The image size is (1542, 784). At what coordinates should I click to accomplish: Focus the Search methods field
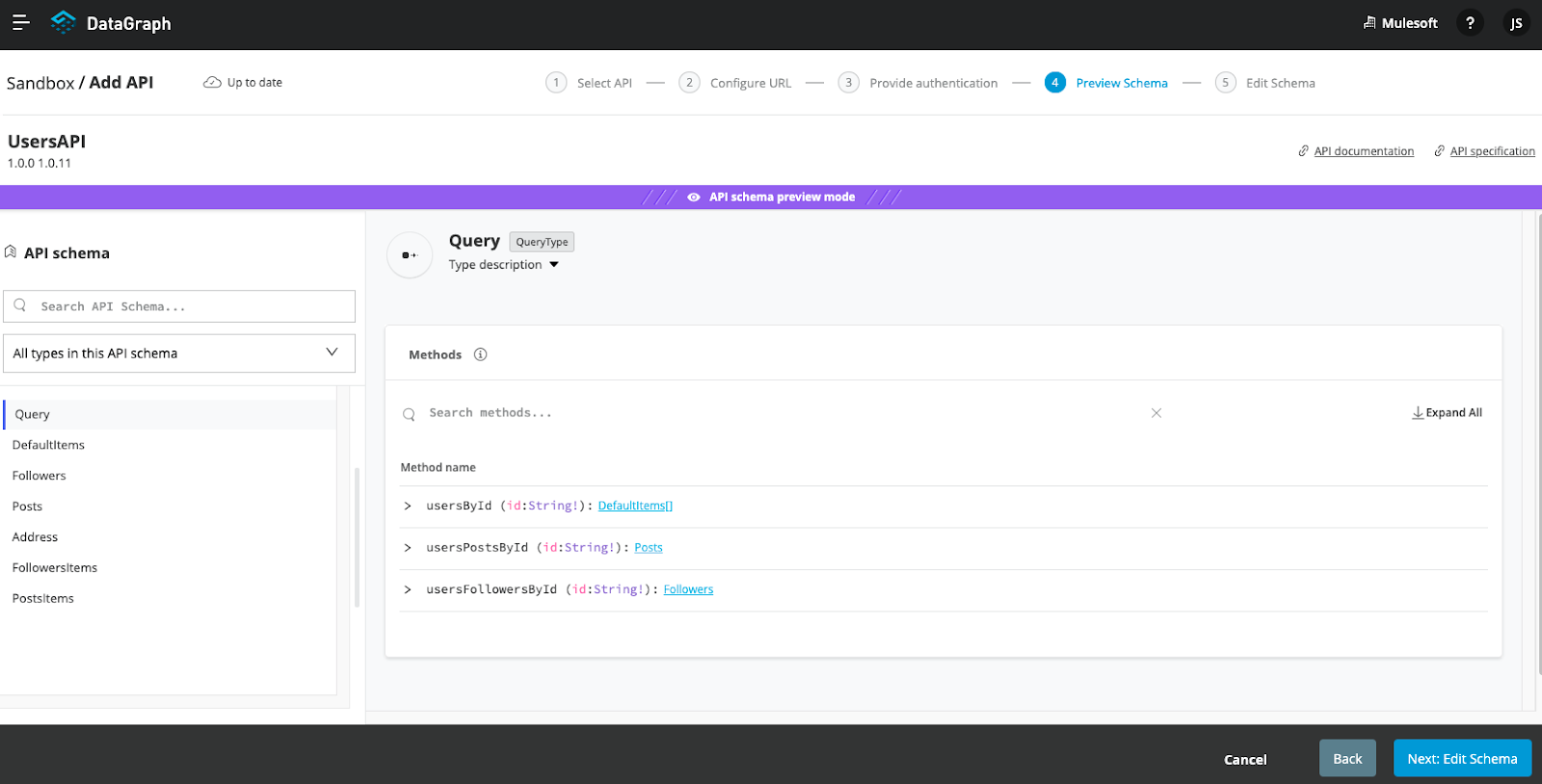781,413
